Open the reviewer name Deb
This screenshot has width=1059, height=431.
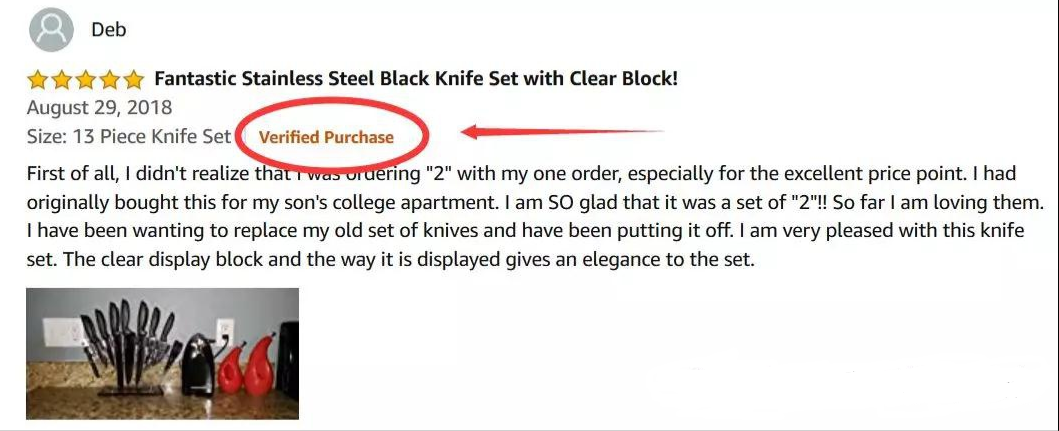click(x=109, y=30)
